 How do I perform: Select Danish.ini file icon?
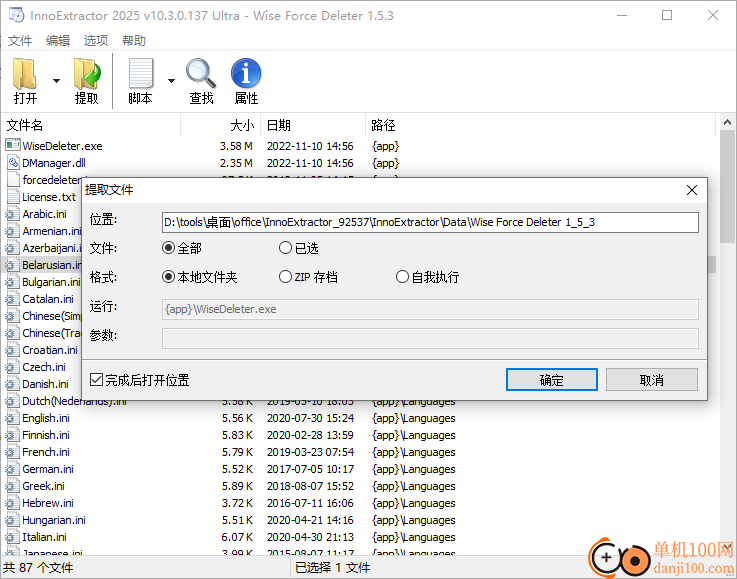(13, 384)
